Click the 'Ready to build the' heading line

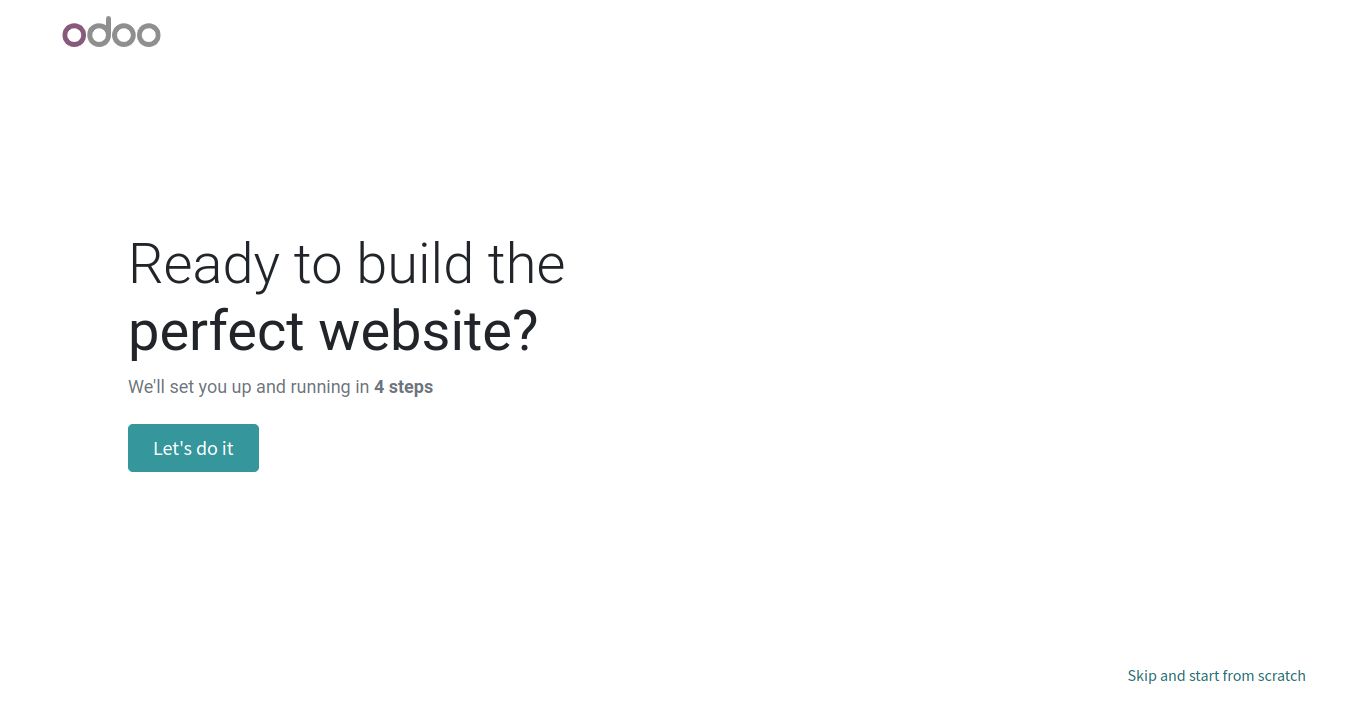coord(347,264)
